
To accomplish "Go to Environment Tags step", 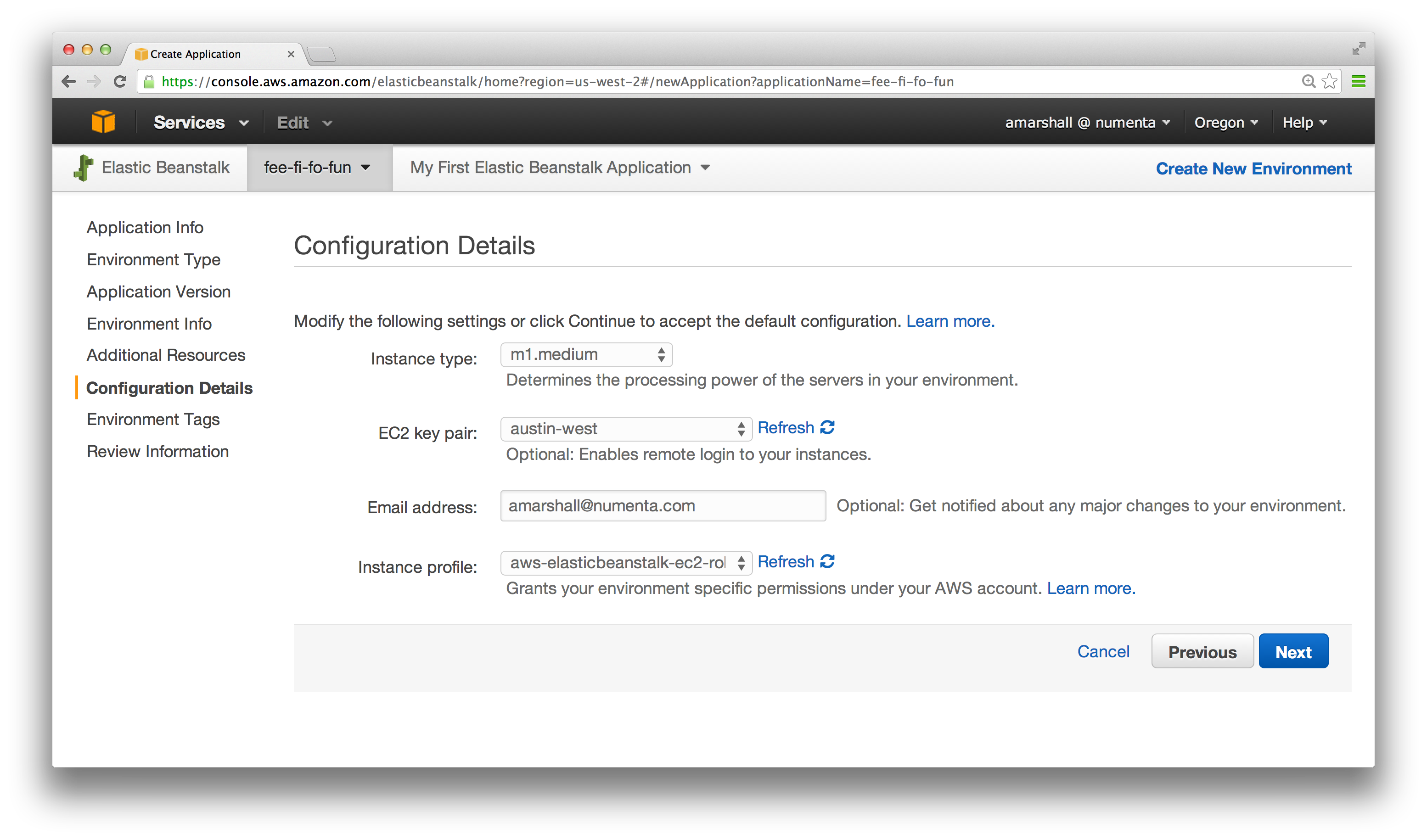I will pos(153,420).
